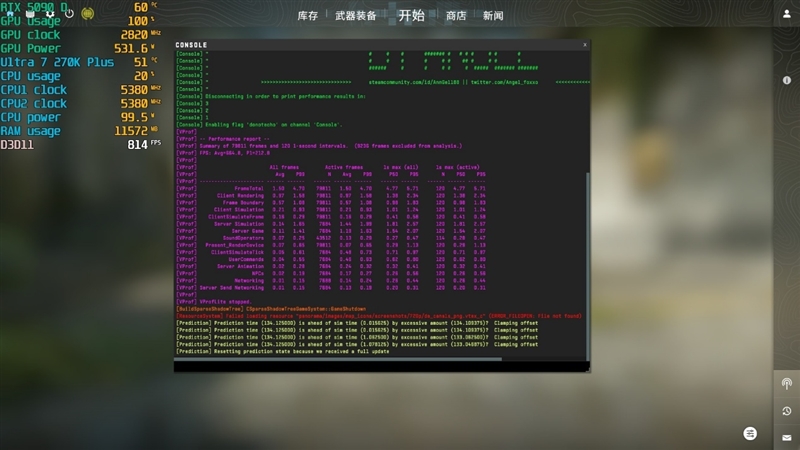Viewport: 800px width, 450px height.
Task: Click the console horizontal scrollbar thumb
Action: tap(338, 359)
